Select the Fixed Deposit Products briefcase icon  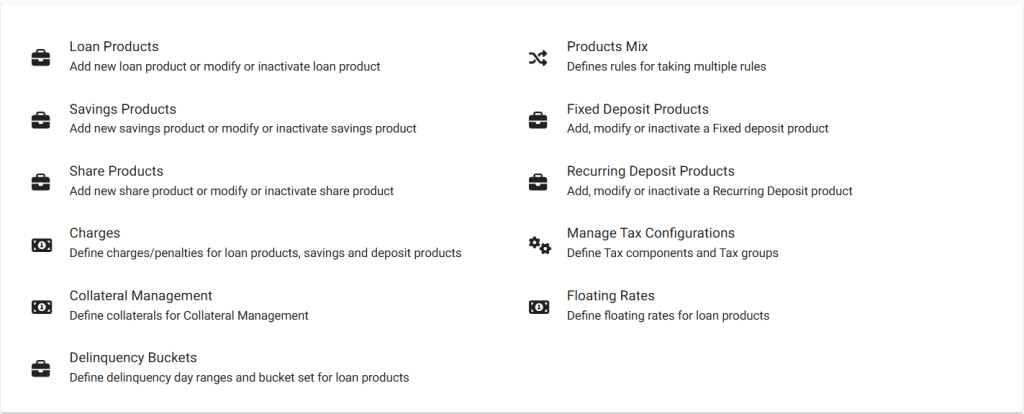click(538, 120)
